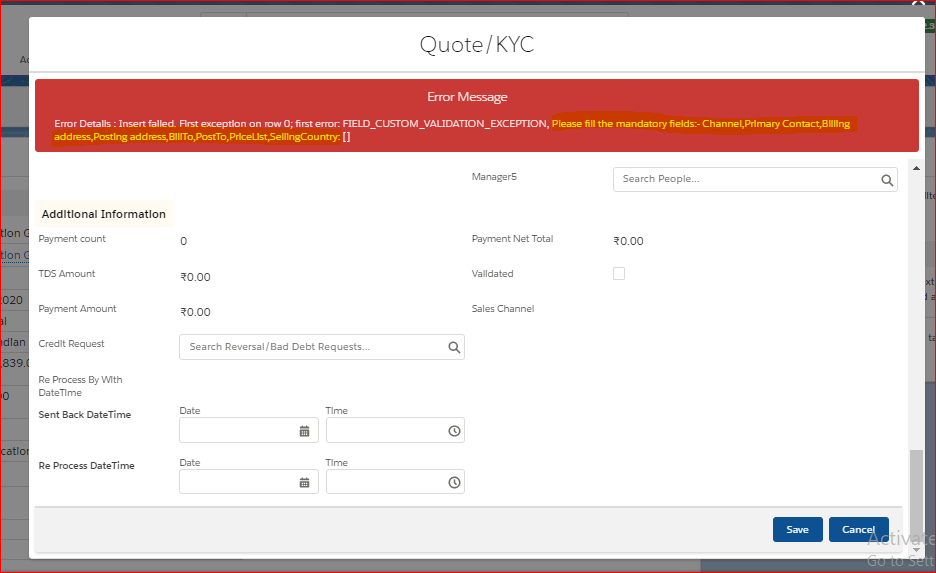Click the Manager5 label
Viewport: 936px width, 573px height.
tap(494, 177)
